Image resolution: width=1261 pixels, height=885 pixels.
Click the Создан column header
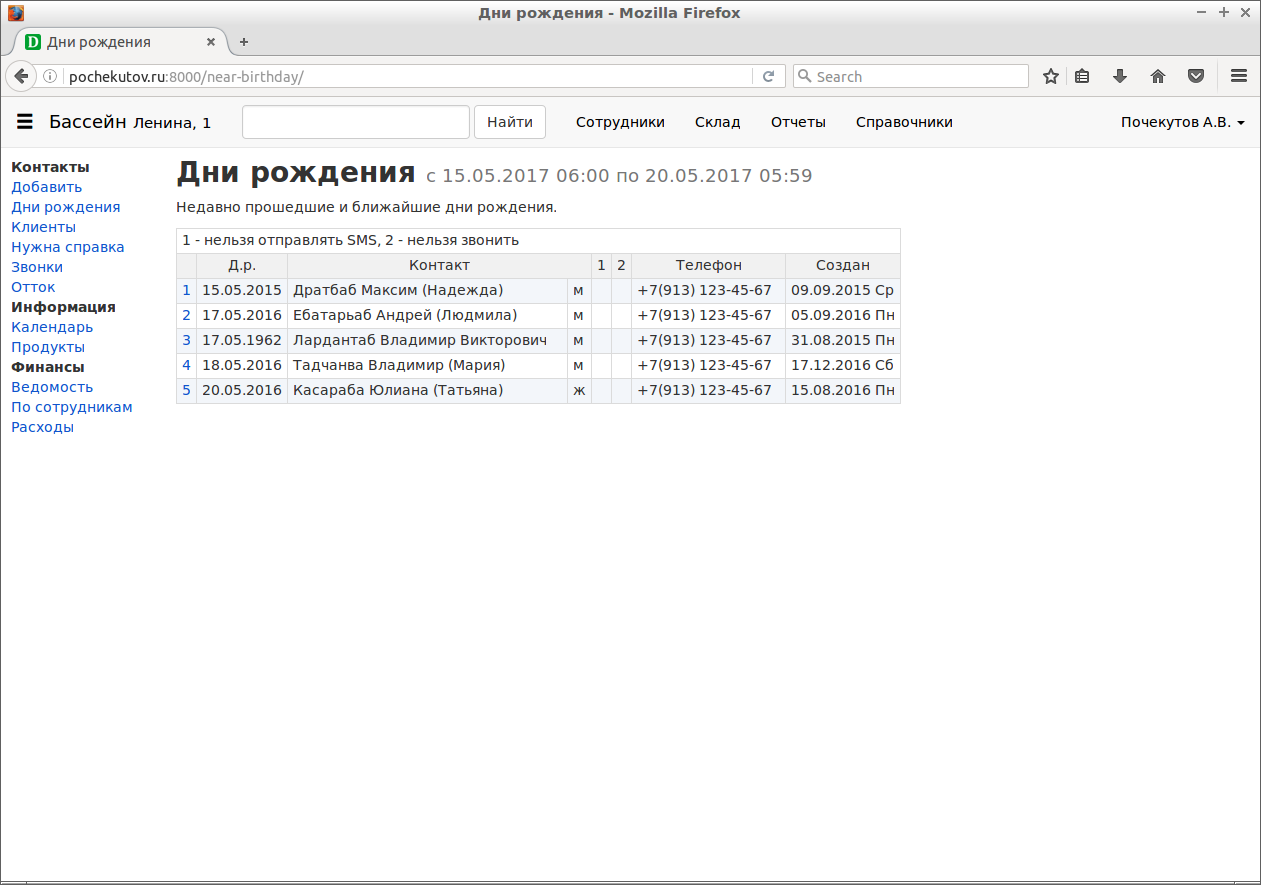coord(843,265)
